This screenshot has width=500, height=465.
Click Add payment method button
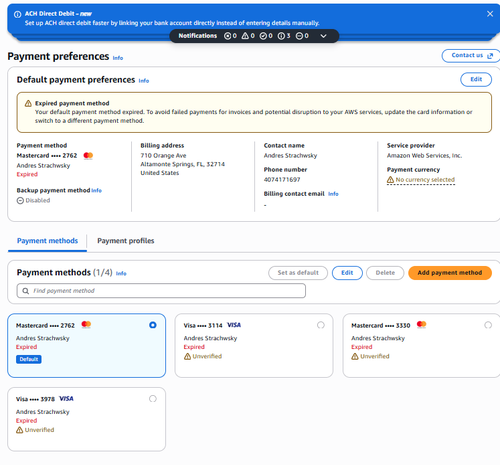click(x=450, y=273)
